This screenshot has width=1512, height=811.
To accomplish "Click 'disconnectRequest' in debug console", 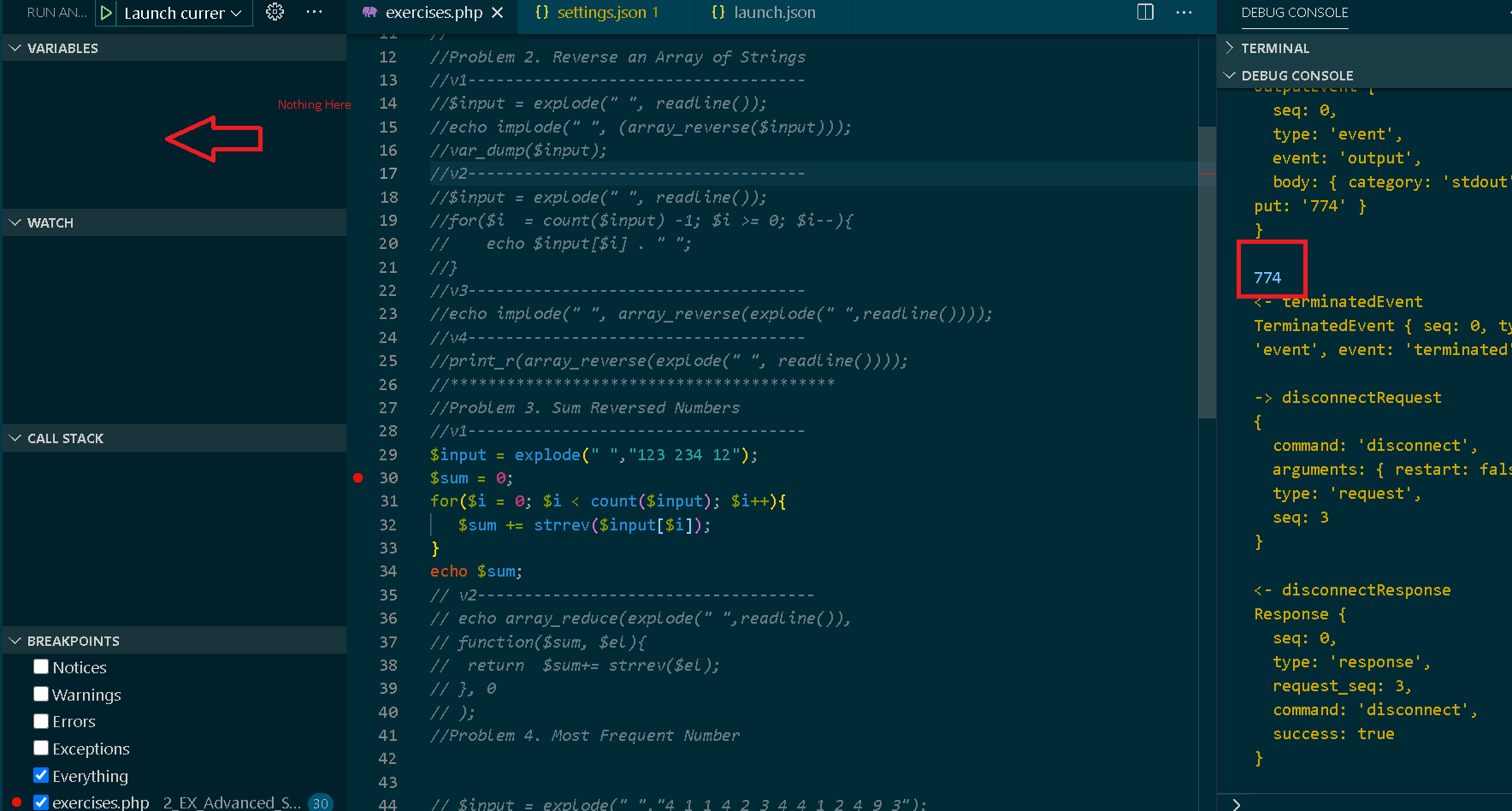I will 1361,397.
